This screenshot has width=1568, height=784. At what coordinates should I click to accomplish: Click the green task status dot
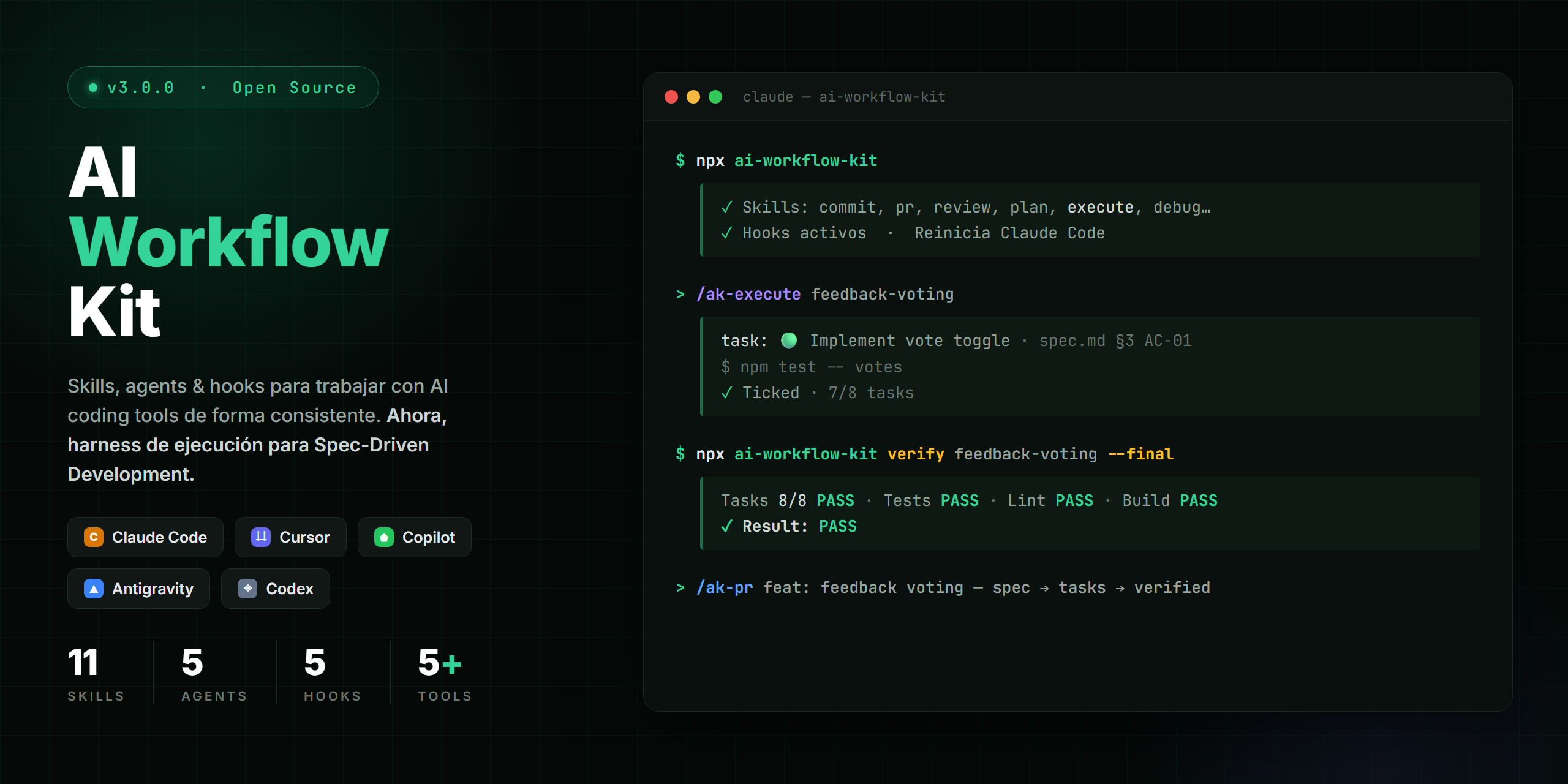point(789,340)
